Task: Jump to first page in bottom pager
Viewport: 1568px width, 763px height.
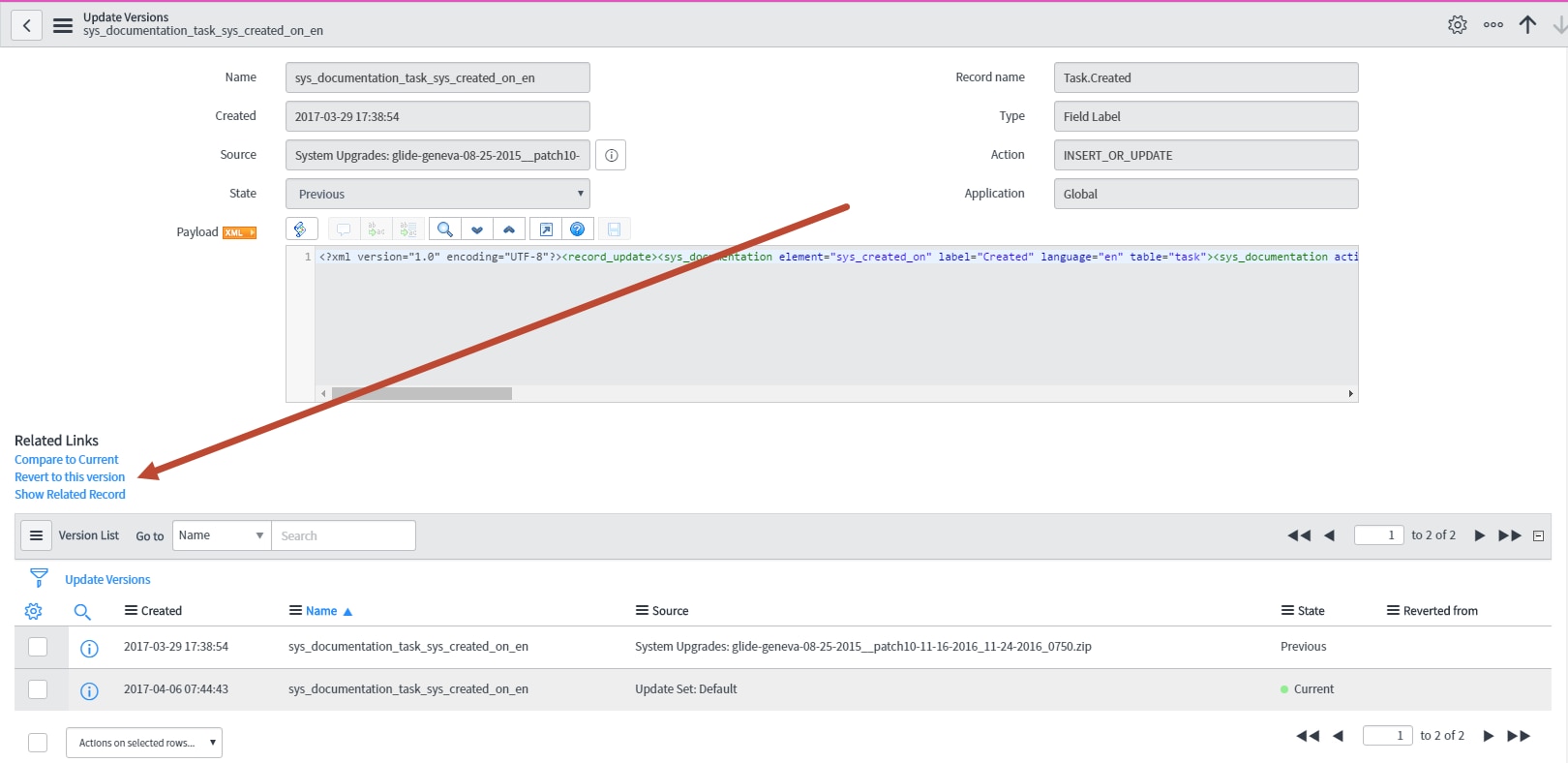Action: pyautogui.click(x=1308, y=736)
